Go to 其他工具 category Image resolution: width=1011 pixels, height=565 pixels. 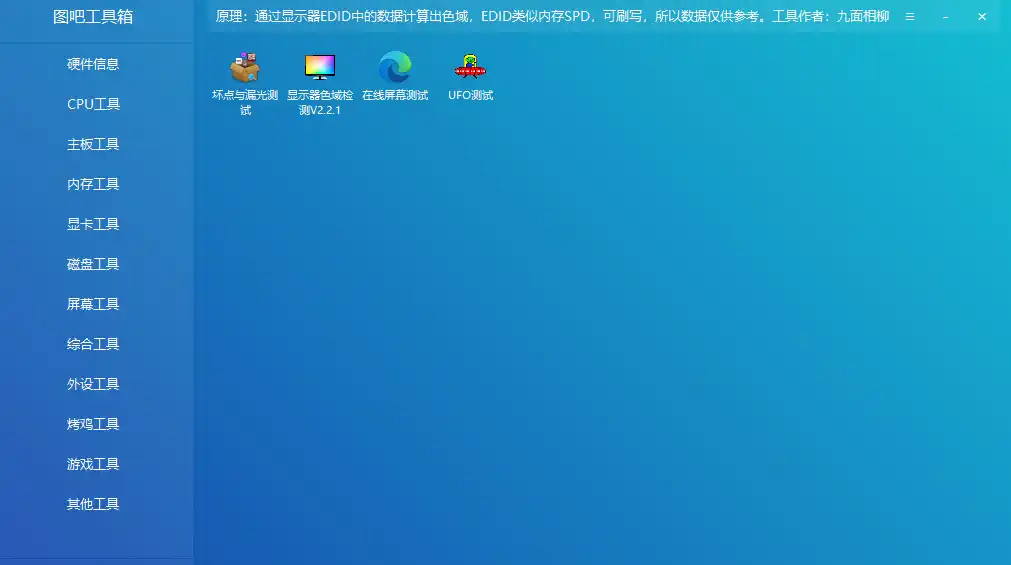[x=93, y=504]
